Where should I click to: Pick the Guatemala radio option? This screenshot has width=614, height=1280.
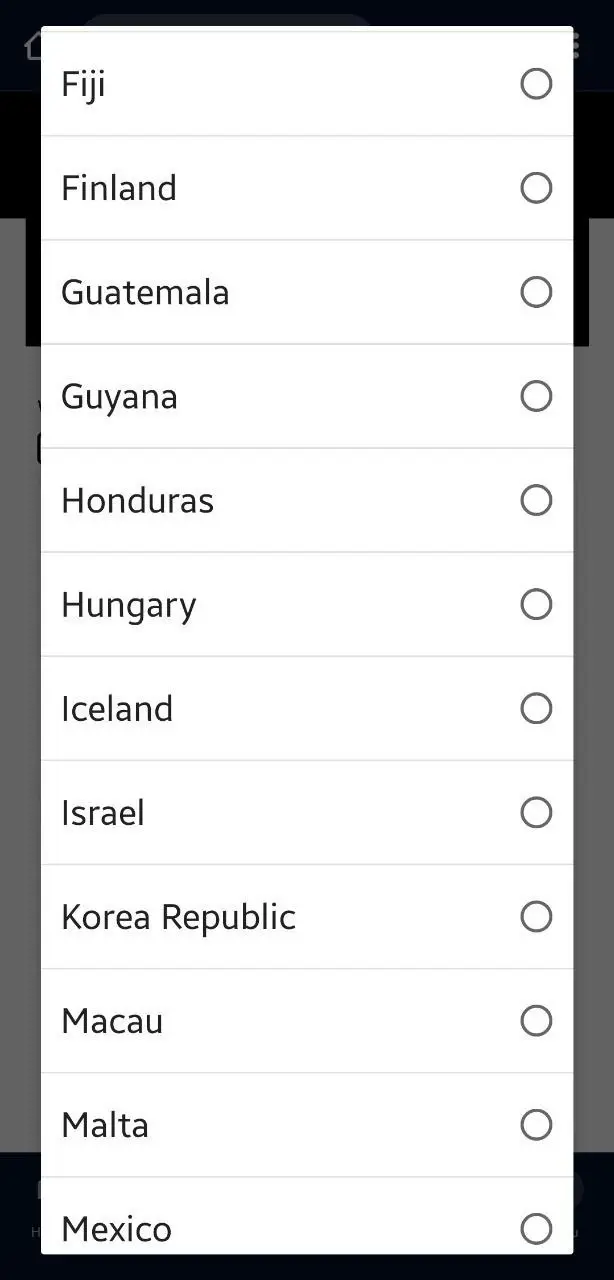pyautogui.click(x=536, y=292)
